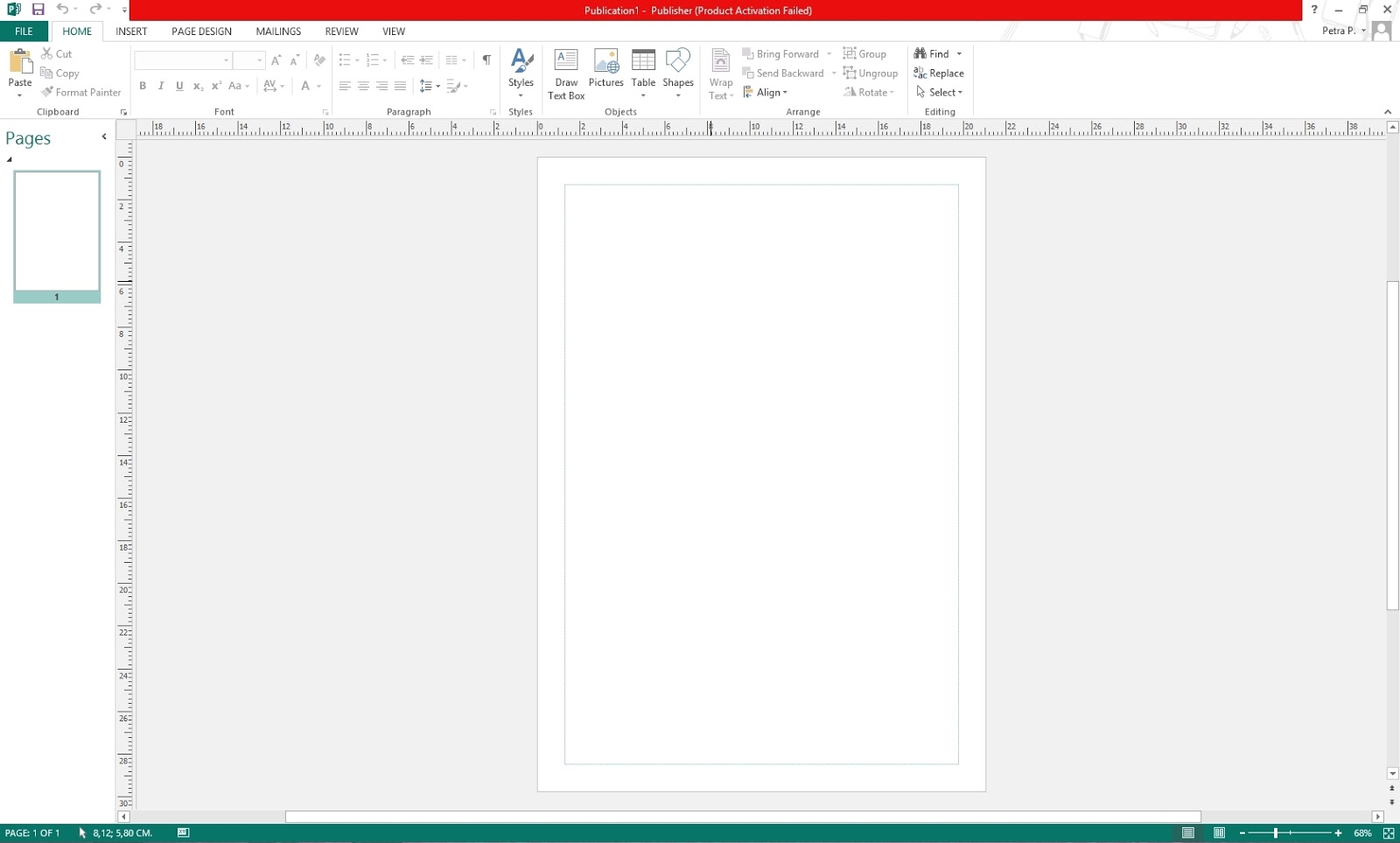Align text to the right
Viewport: 1400px width, 843px height.
click(x=381, y=86)
